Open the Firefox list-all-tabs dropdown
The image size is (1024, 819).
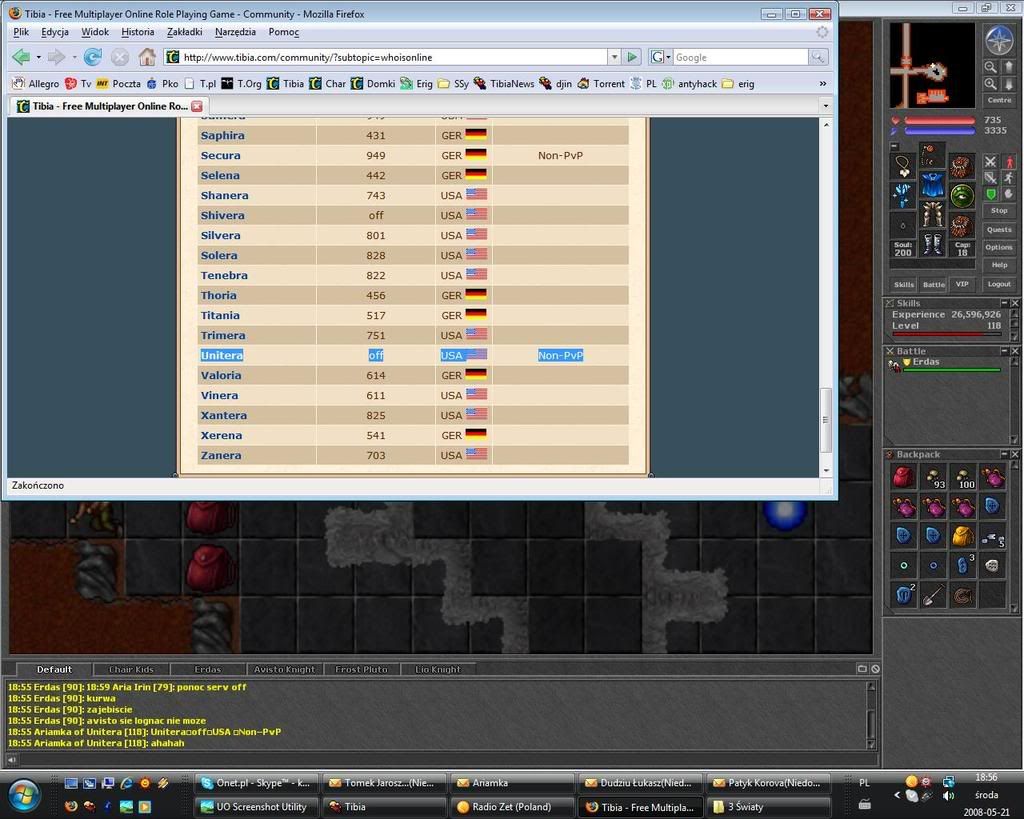coord(825,106)
